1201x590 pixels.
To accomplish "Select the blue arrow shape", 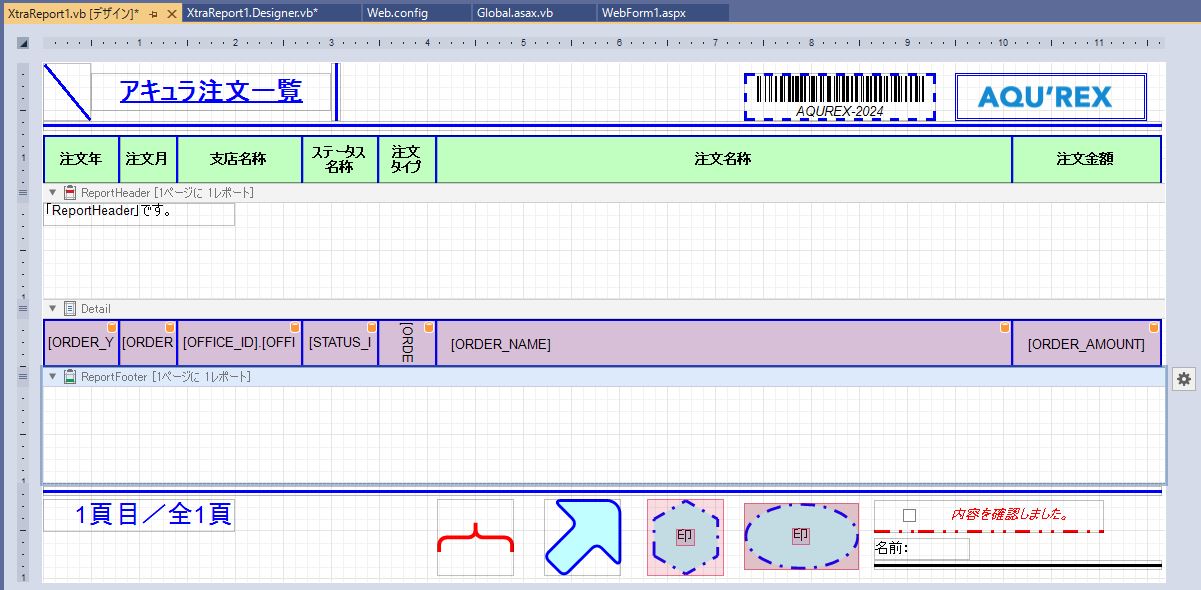I will coord(582,538).
